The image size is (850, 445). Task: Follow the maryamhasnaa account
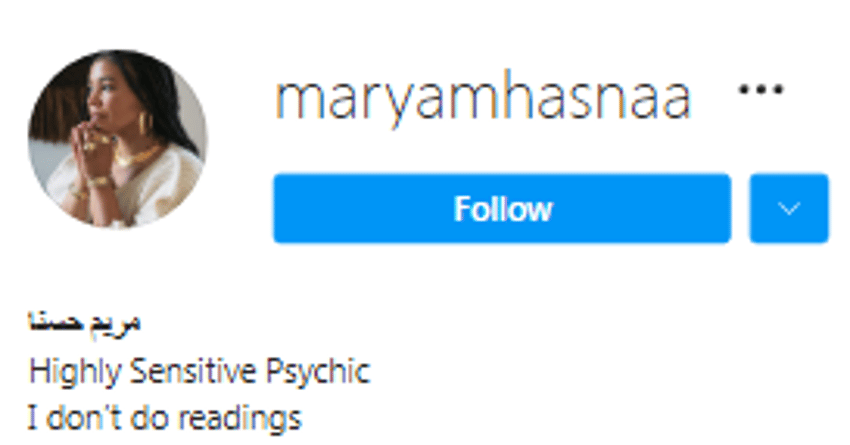coord(502,208)
